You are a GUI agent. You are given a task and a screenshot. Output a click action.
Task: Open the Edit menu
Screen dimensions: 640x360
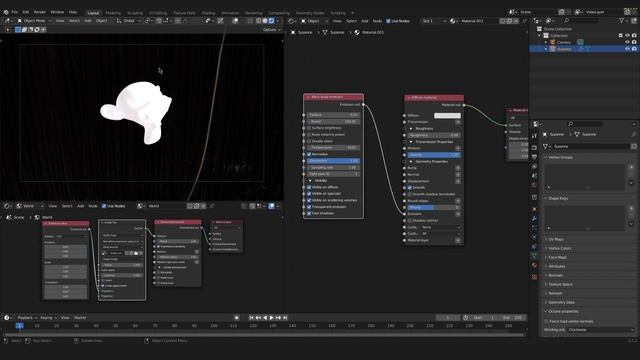pyautogui.click(x=26, y=12)
